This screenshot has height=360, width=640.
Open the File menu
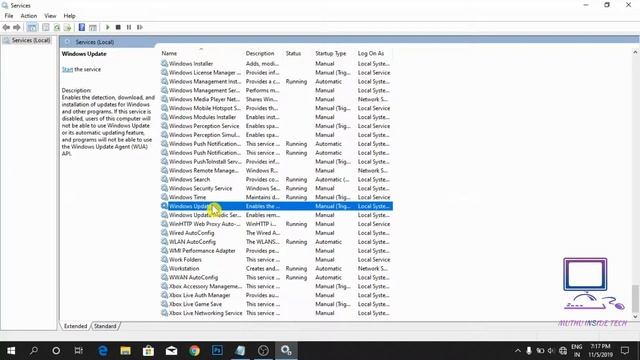[x=9, y=16]
